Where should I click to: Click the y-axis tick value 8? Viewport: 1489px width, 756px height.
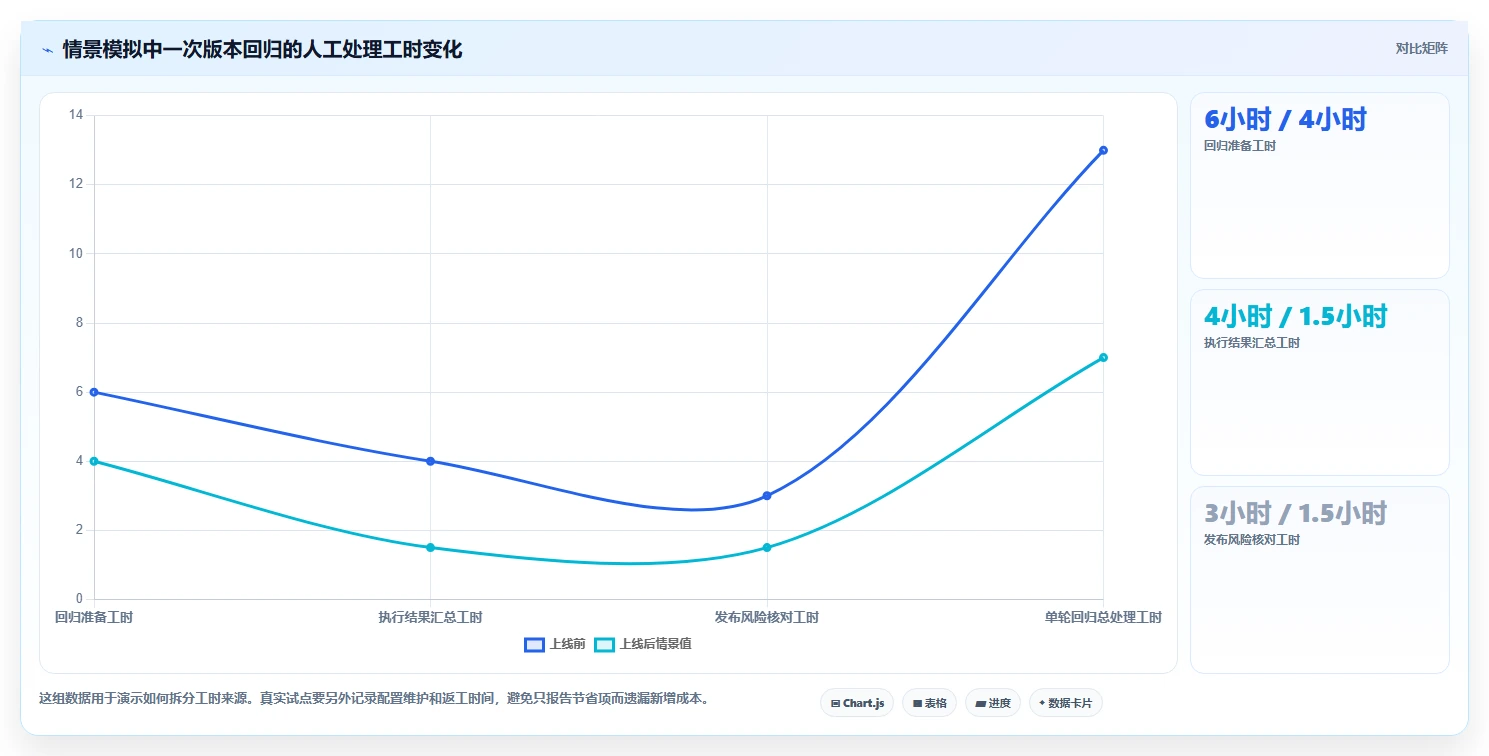[79, 323]
